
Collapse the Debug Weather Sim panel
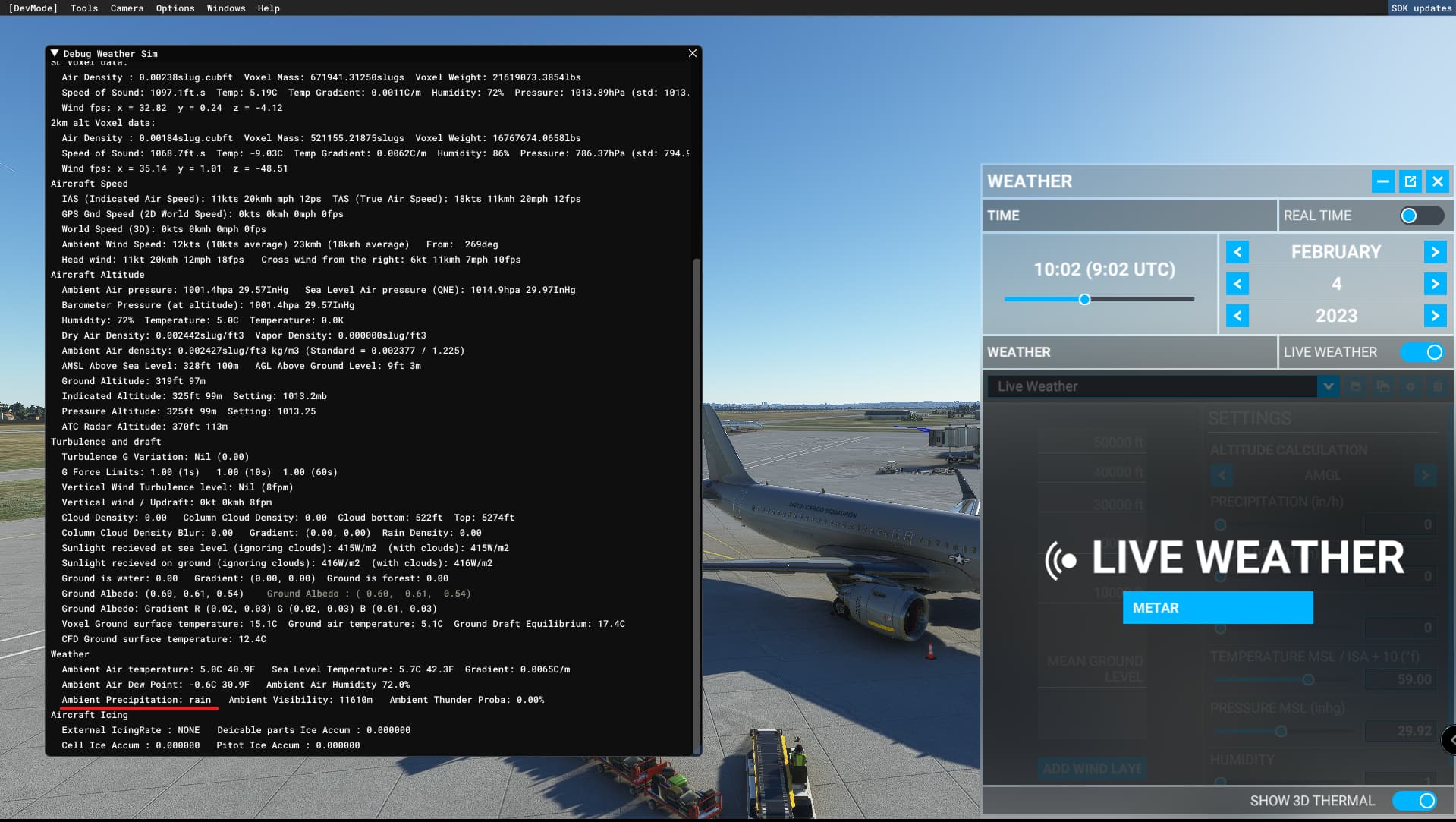tap(54, 53)
